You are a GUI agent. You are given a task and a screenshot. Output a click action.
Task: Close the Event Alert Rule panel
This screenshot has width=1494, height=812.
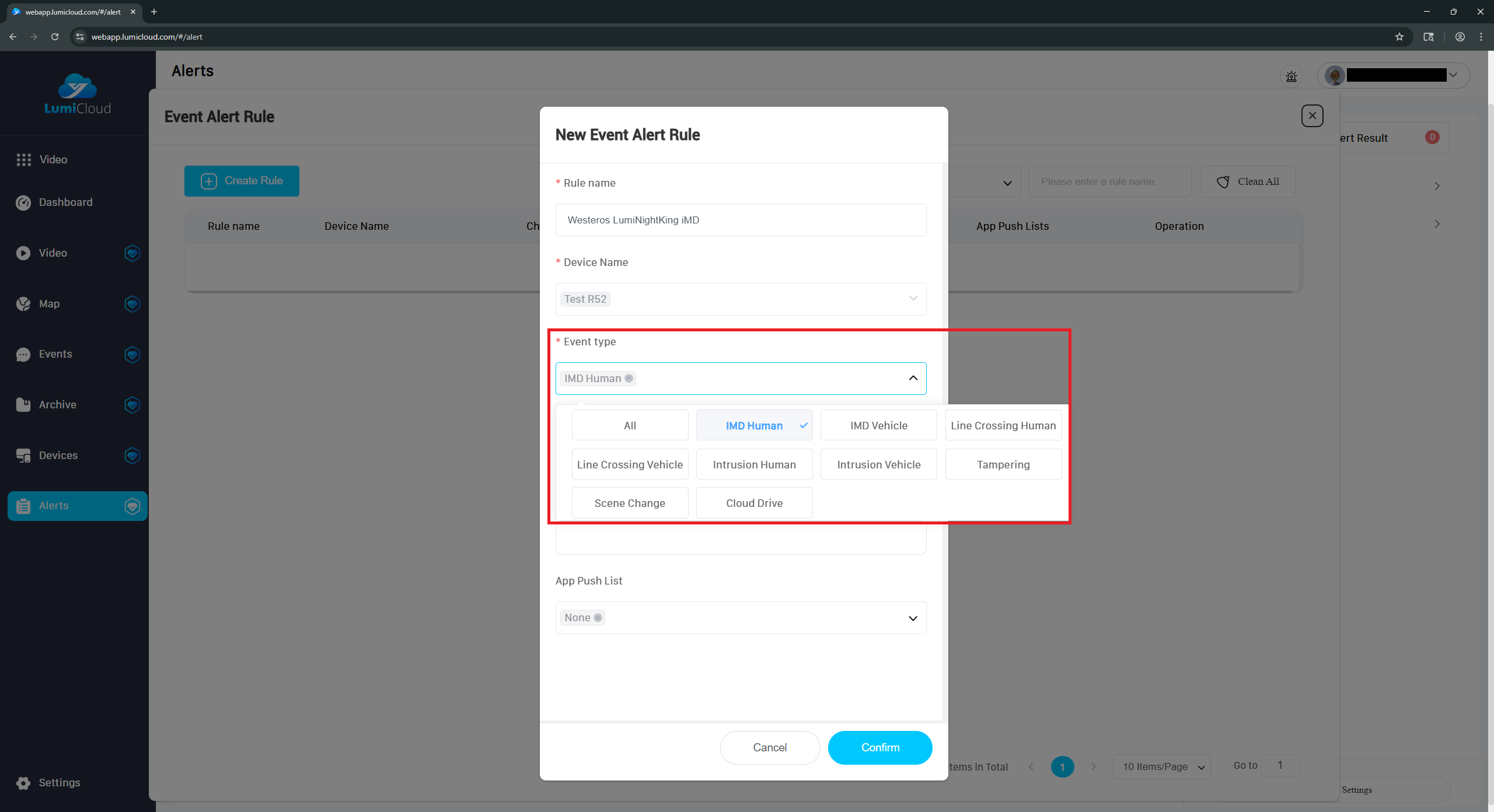pyautogui.click(x=1312, y=116)
